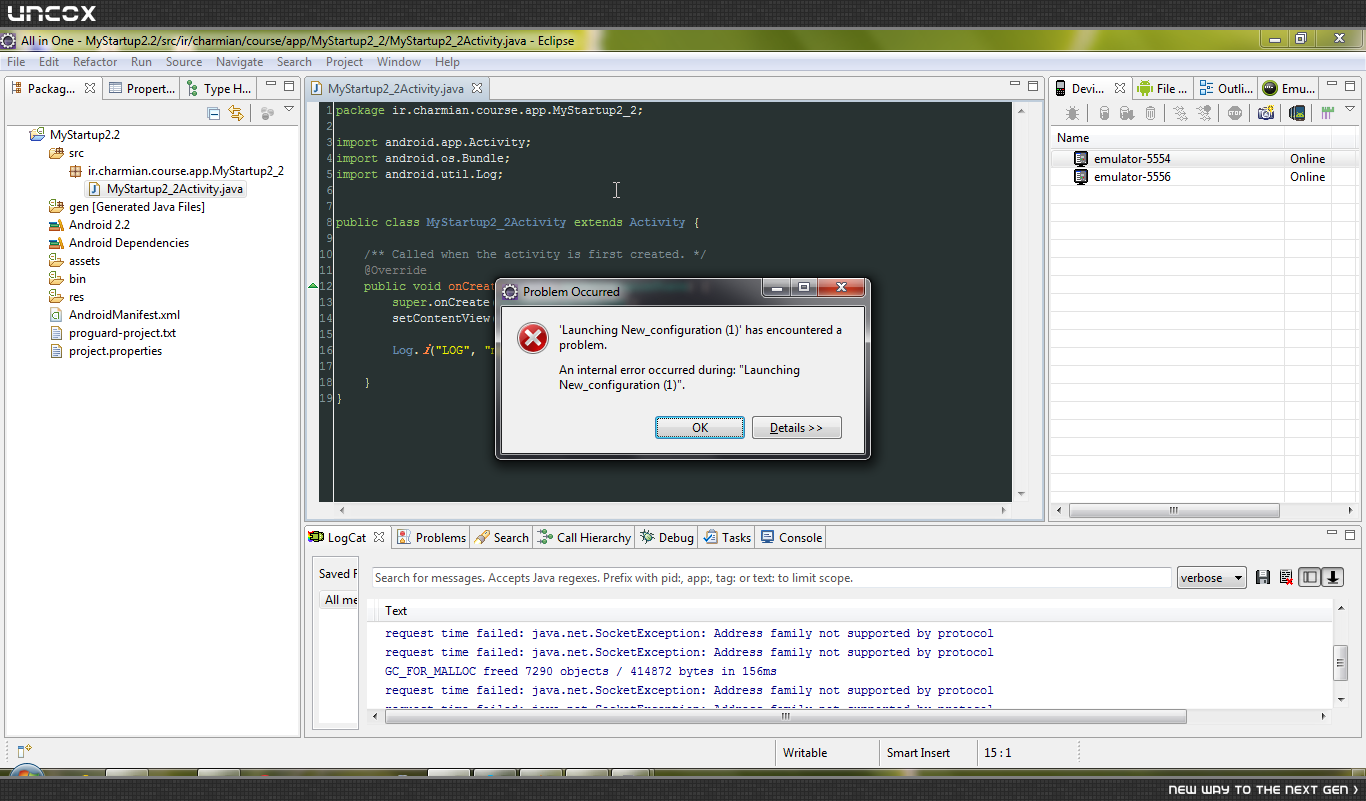Click the Update Heap icon in Devices
The image size is (1366, 801).
(x=1104, y=113)
